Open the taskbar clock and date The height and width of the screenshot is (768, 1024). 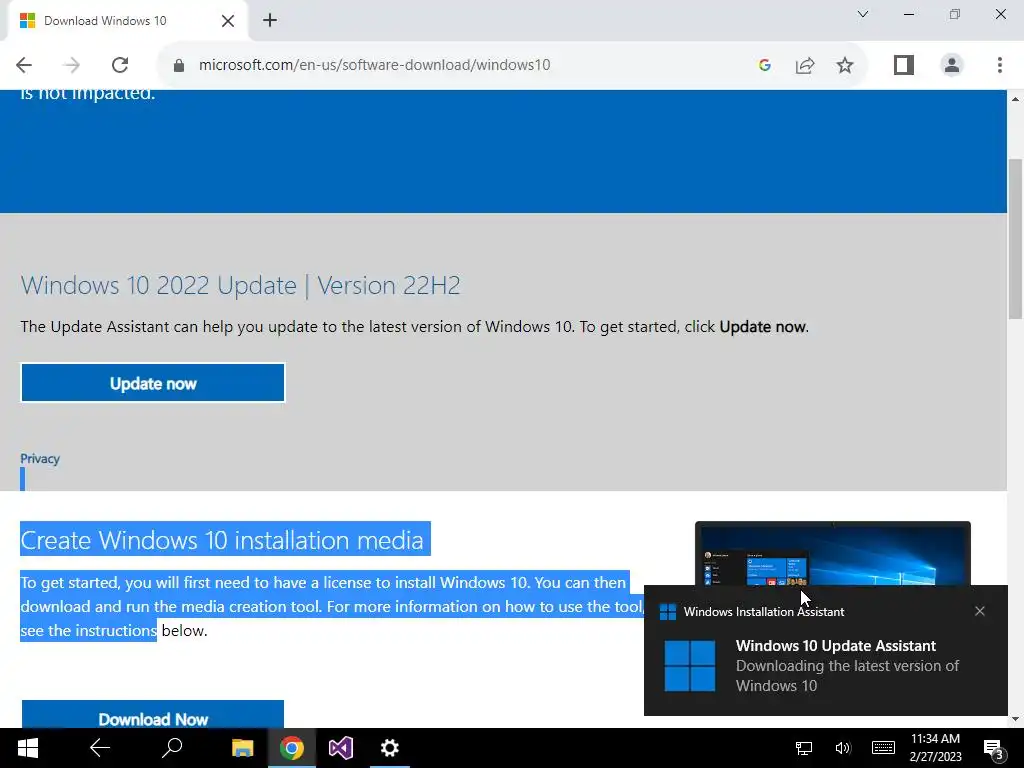(935, 748)
